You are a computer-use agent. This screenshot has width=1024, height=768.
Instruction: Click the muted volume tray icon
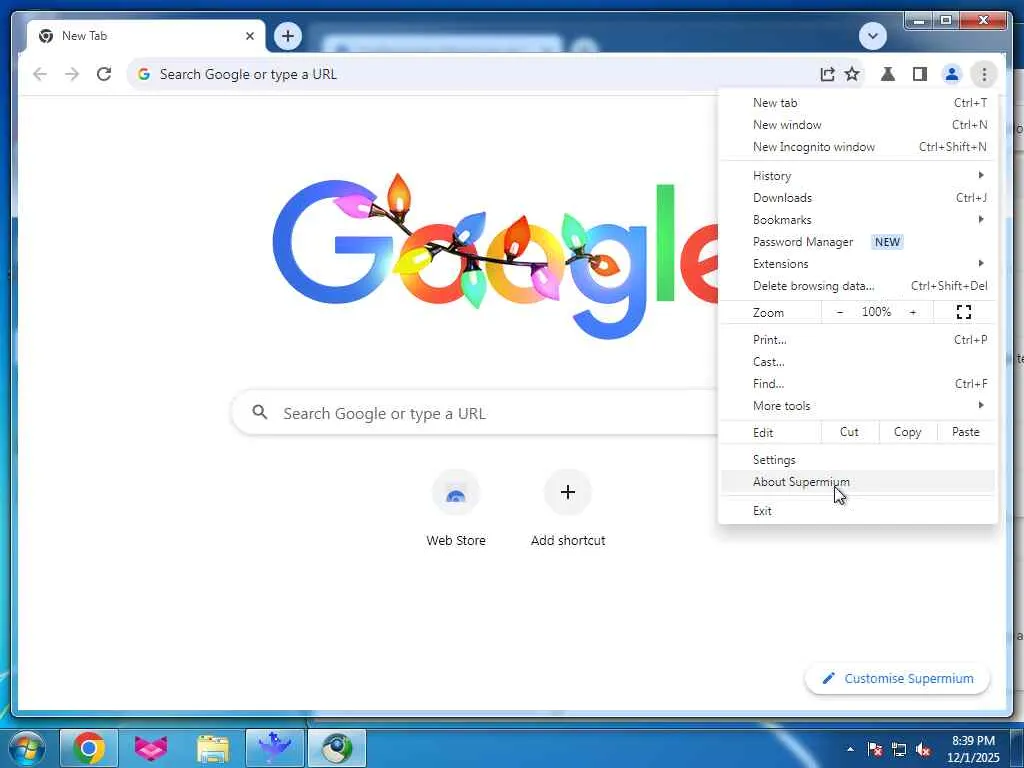pos(923,749)
